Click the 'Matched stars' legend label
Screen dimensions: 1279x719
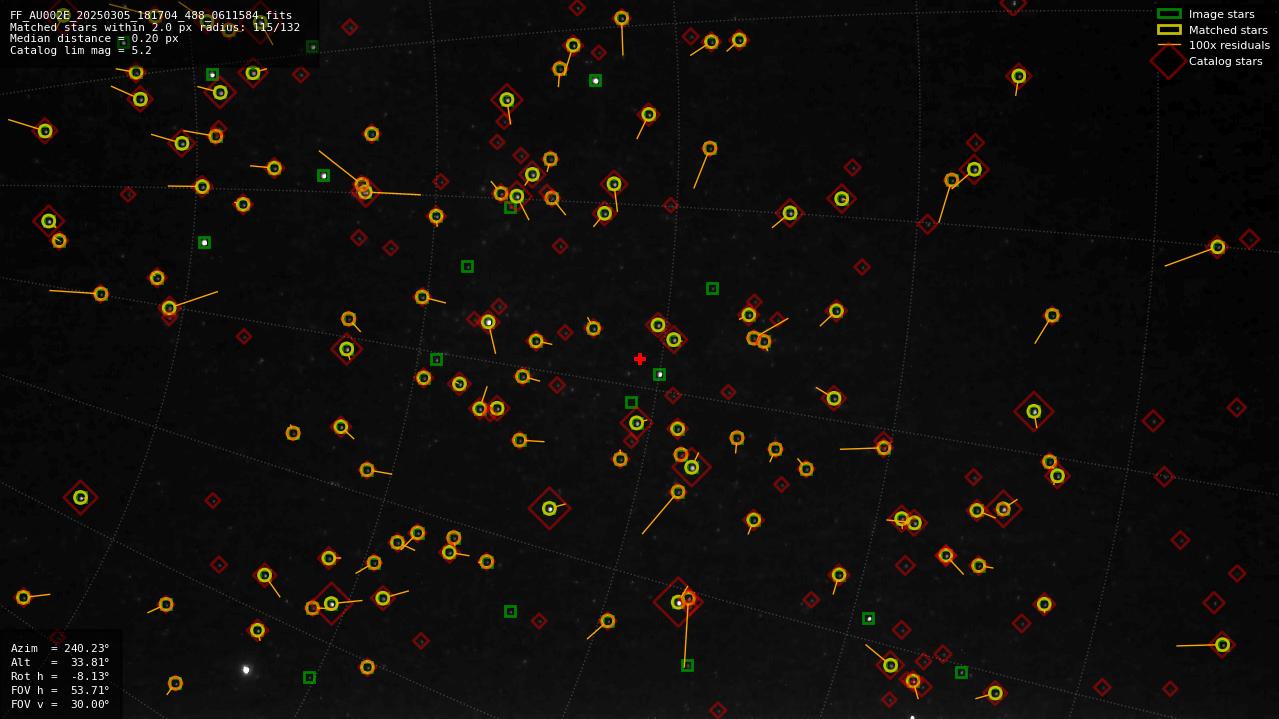click(1228, 30)
